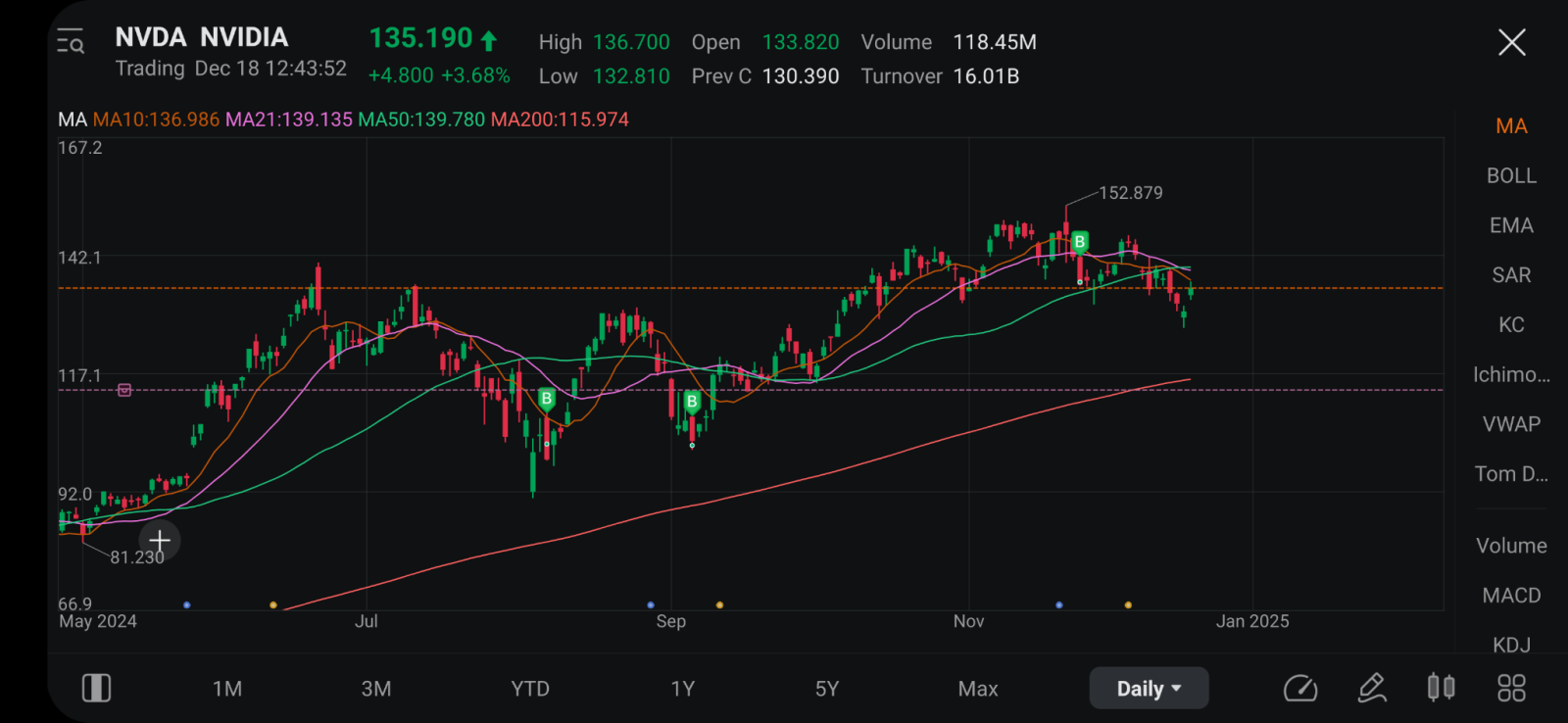Click the MA200:115.974 legend value
Screen dimensions: 1568x723
pyautogui.click(x=560, y=120)
